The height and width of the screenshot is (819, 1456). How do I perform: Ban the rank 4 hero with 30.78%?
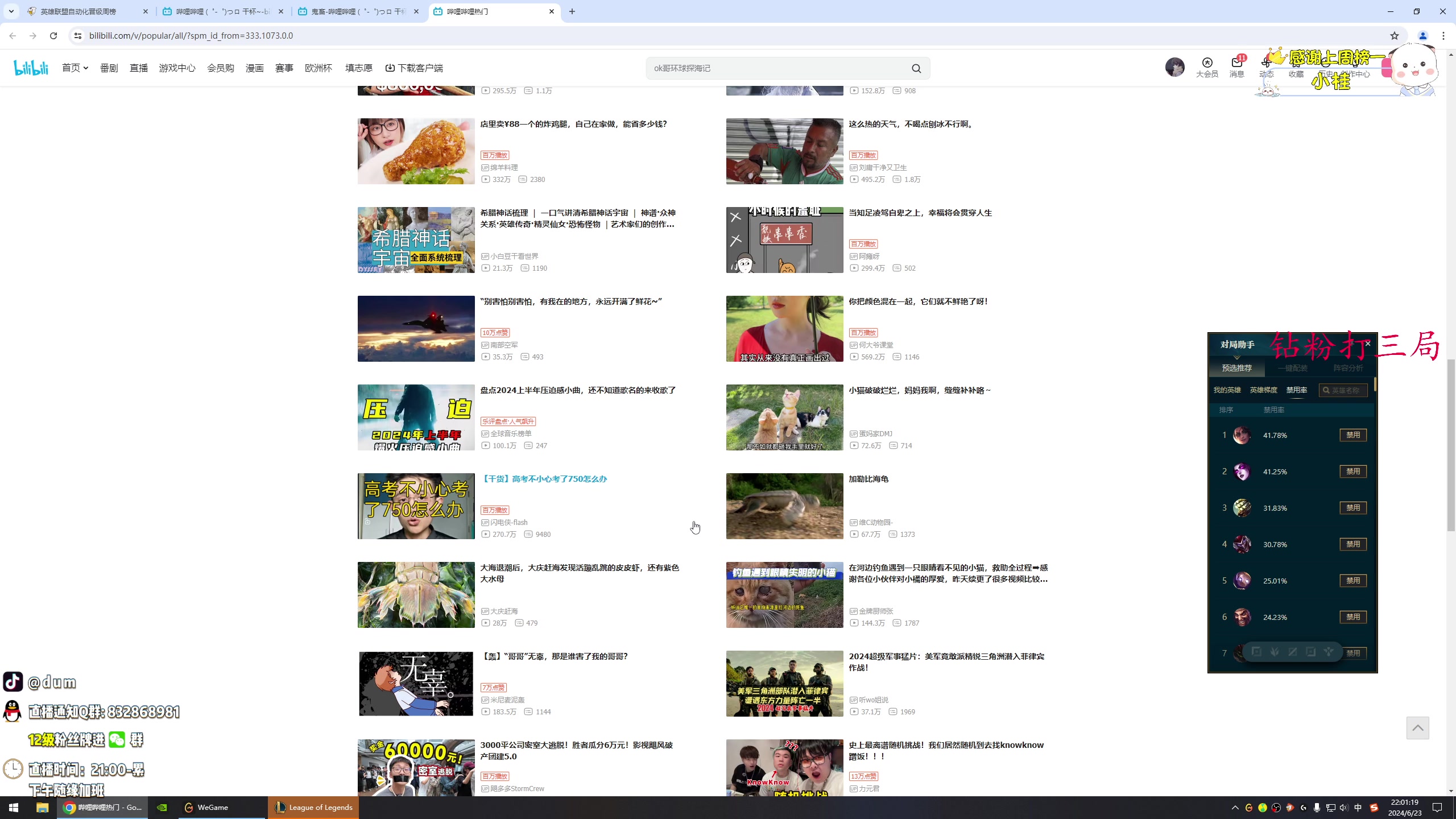coord(1353,544)
